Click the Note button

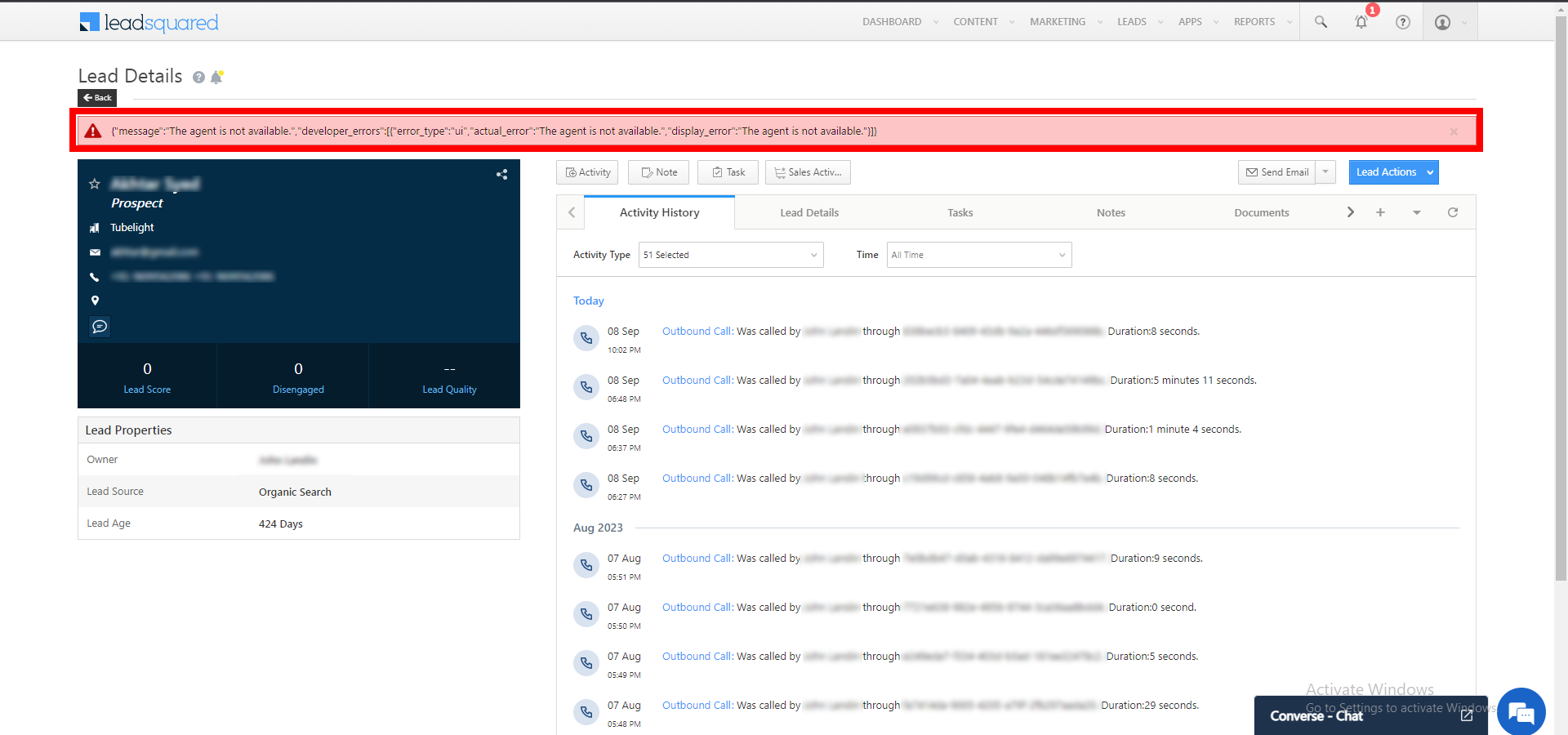659,172
